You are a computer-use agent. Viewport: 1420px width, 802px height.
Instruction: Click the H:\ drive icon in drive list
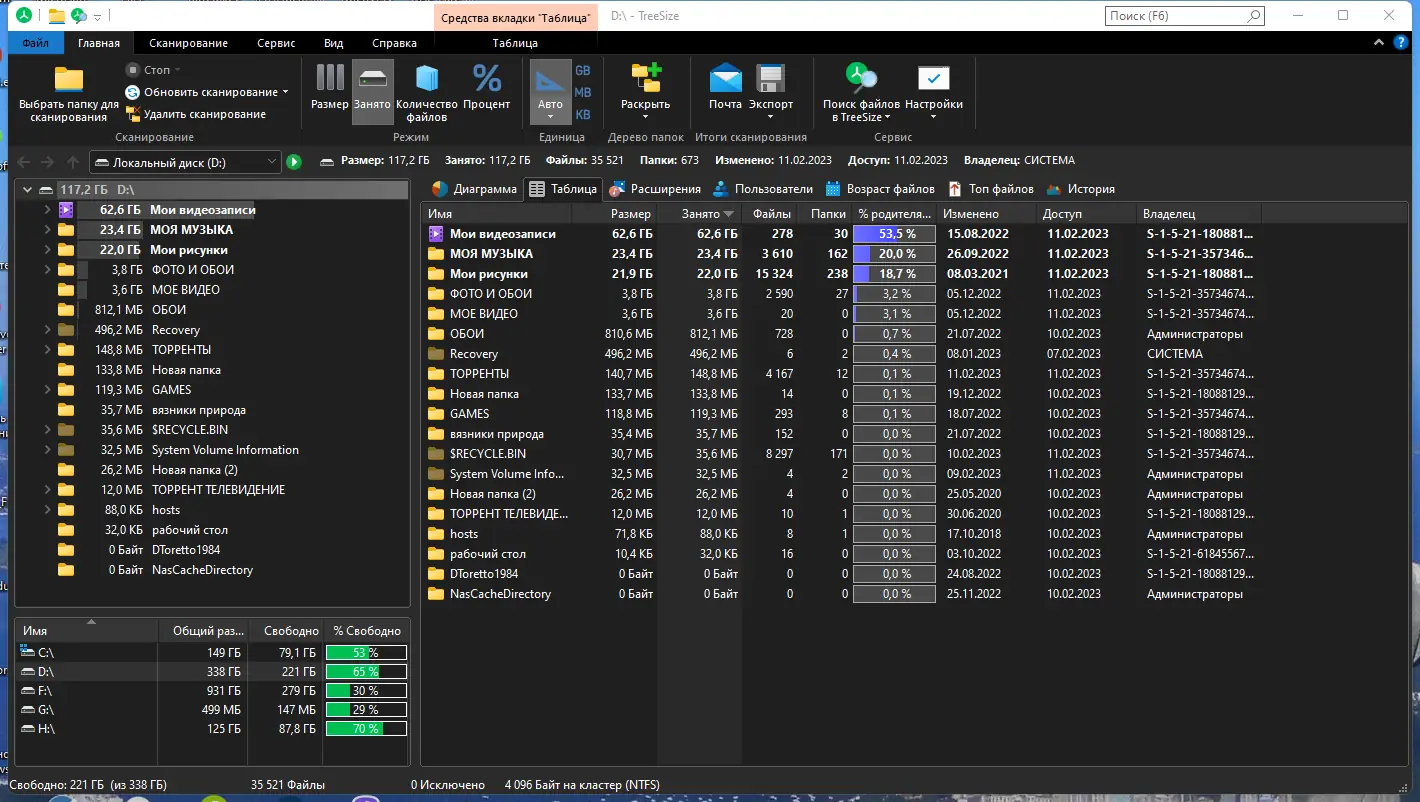coord(28,729)
